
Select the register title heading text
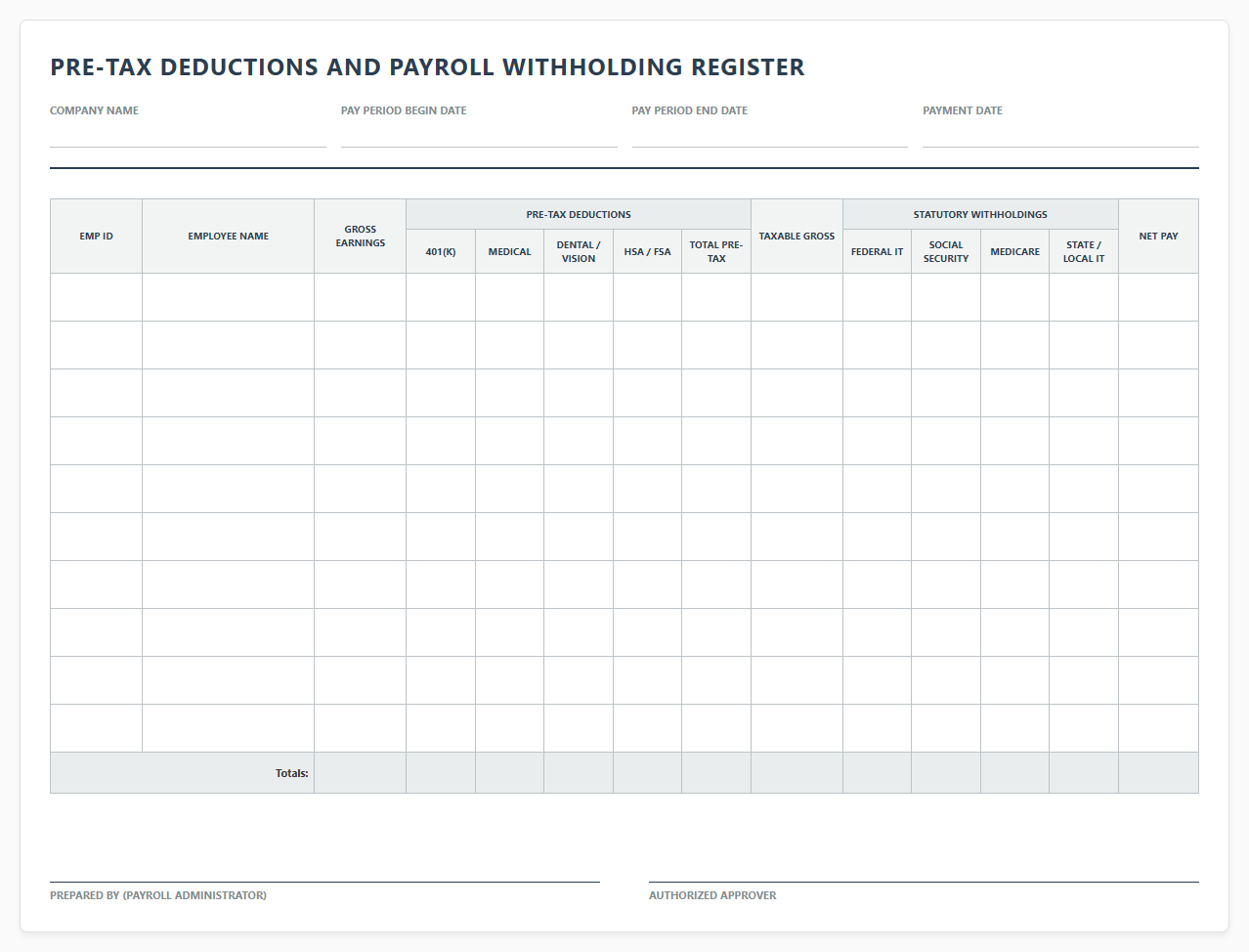coord(427,66)
